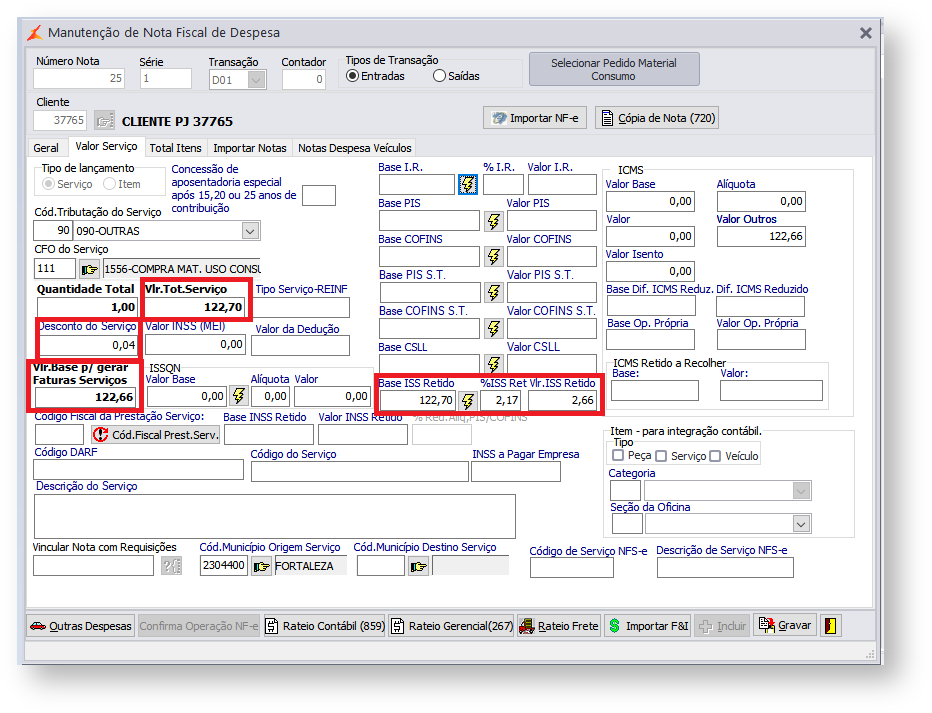Open CFO do Serviço lookup hand icon
The image size is (932, 713).
coord(89,269)
